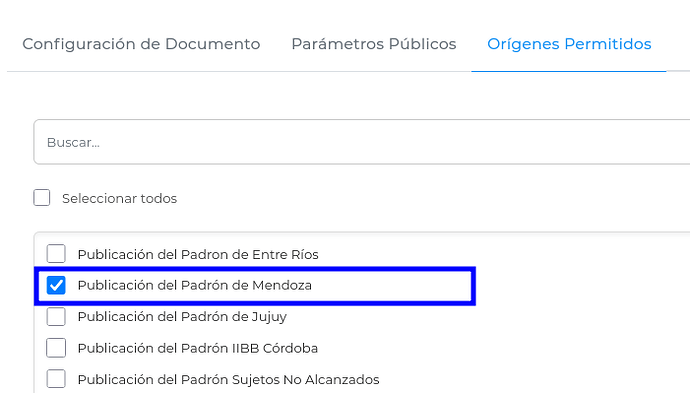Select the Orígenes Permitidos tab
This screenshot has width=690, height=393.
(x=569, y=44)
